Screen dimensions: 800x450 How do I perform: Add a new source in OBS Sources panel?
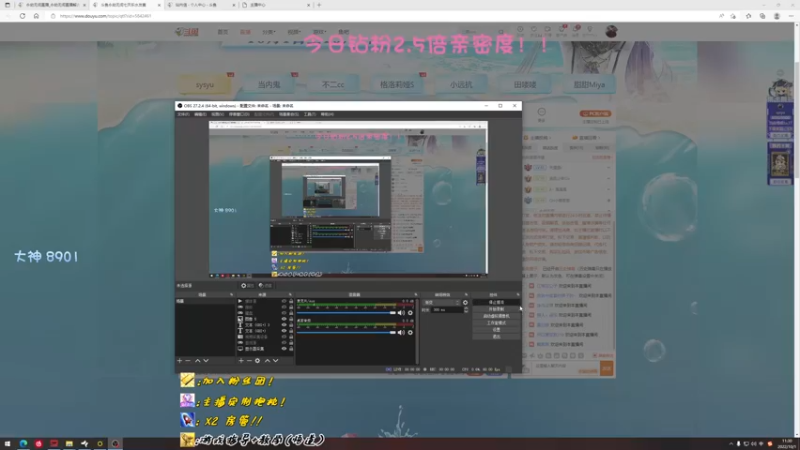pyautogui.click(x=241, y=361)
